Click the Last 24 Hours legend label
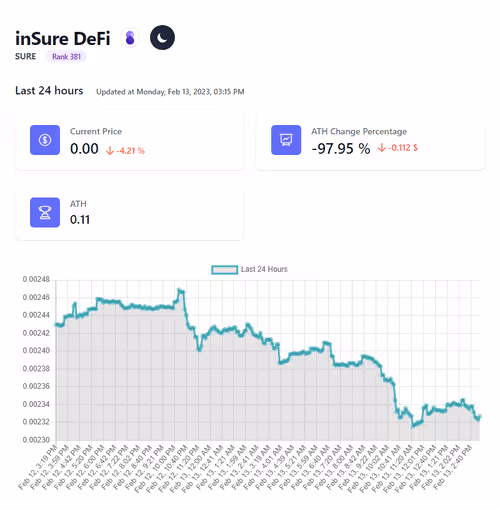The height and width of the screenshot is (510, 500). click(264, 269)
